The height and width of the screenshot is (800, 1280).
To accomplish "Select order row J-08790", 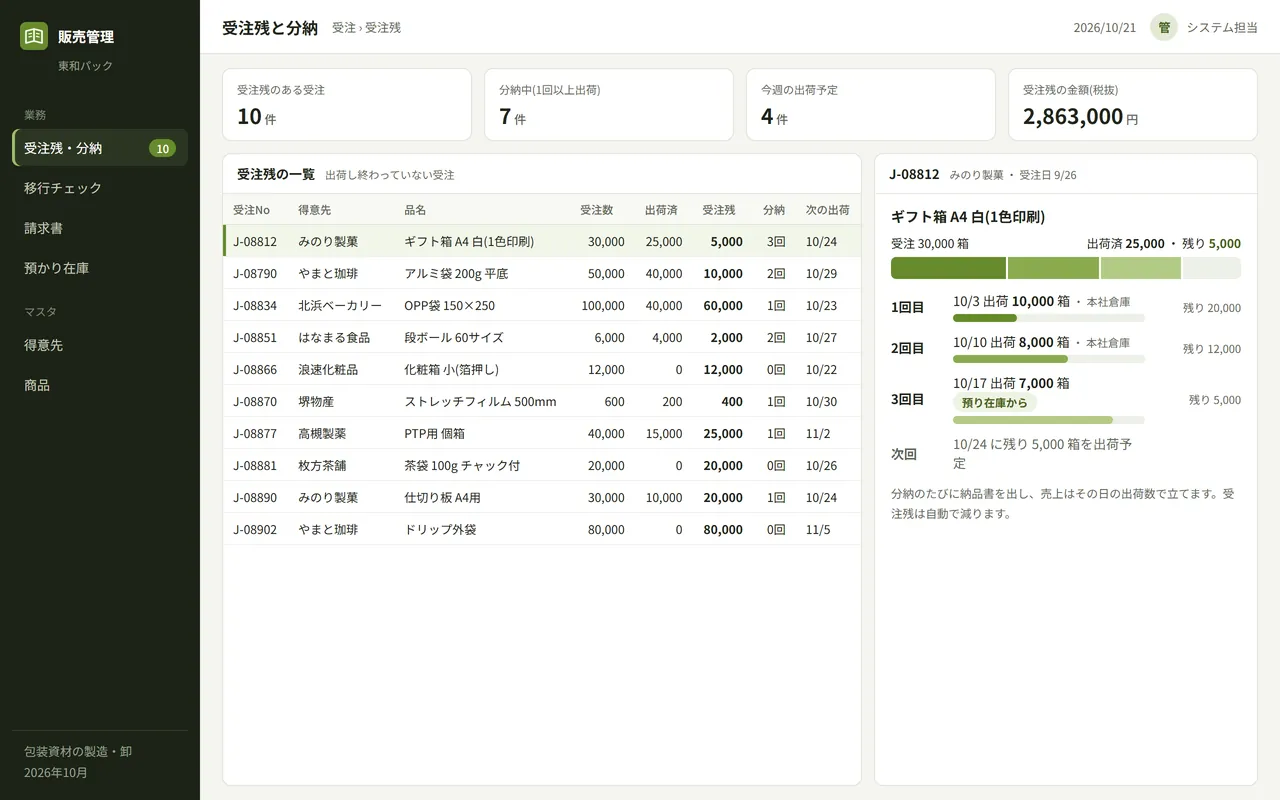I will click(541, 273).
